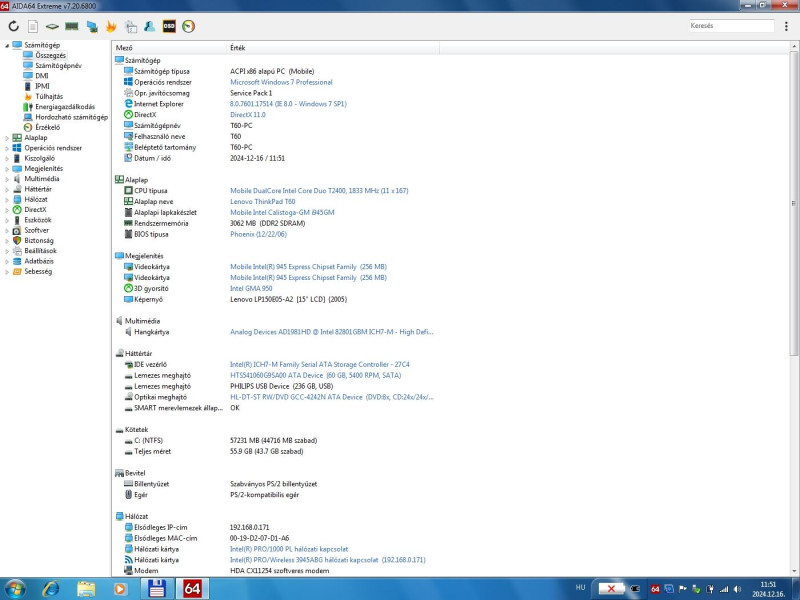The width and height of the screenshot is (800, 600).
Task: Select Biztonság in the left tree
Action: click(x=39, y=240)
